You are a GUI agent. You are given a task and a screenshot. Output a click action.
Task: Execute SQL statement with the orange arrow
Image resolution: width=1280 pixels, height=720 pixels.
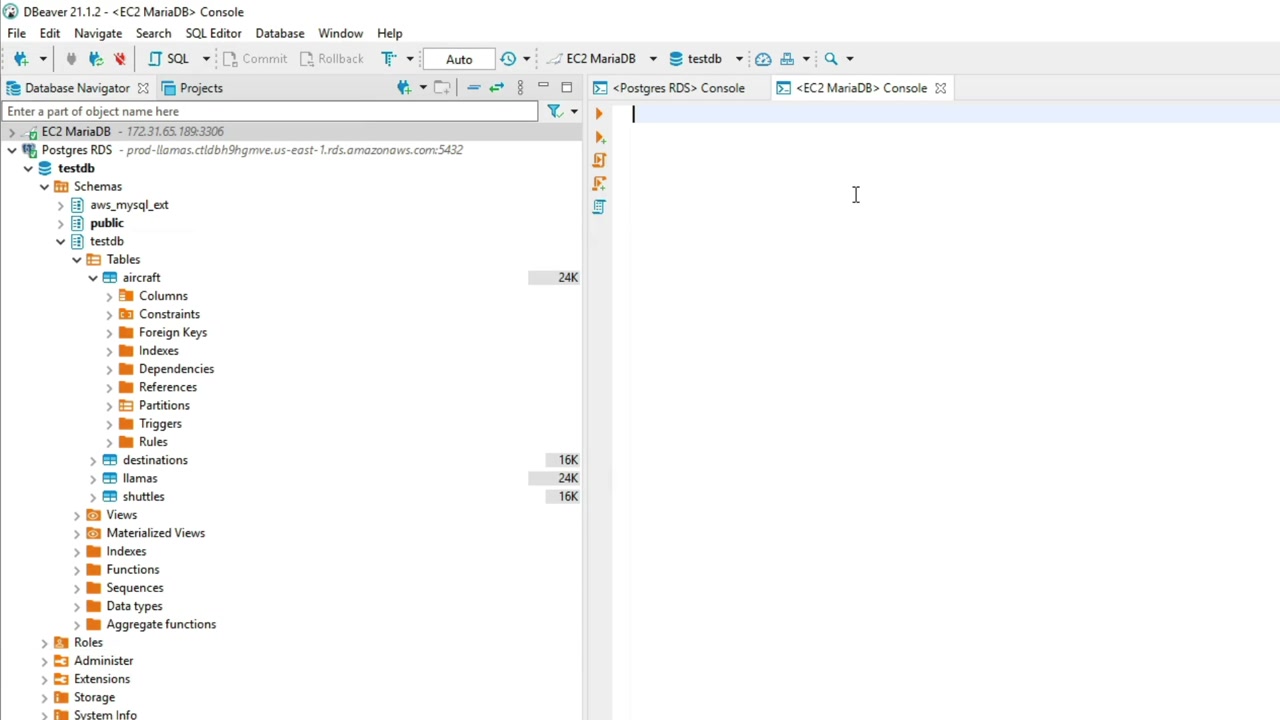click(x=599, y=114)
